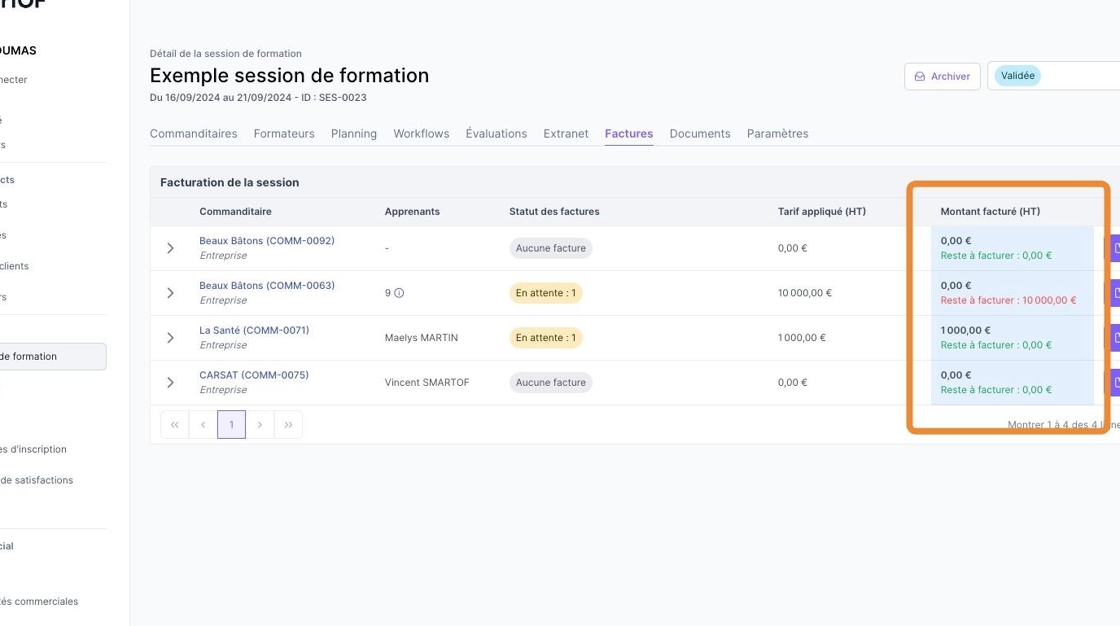Viewport: 1120px width, 626px height.
Task: Go to the previous pagination page
Action: 203,425
